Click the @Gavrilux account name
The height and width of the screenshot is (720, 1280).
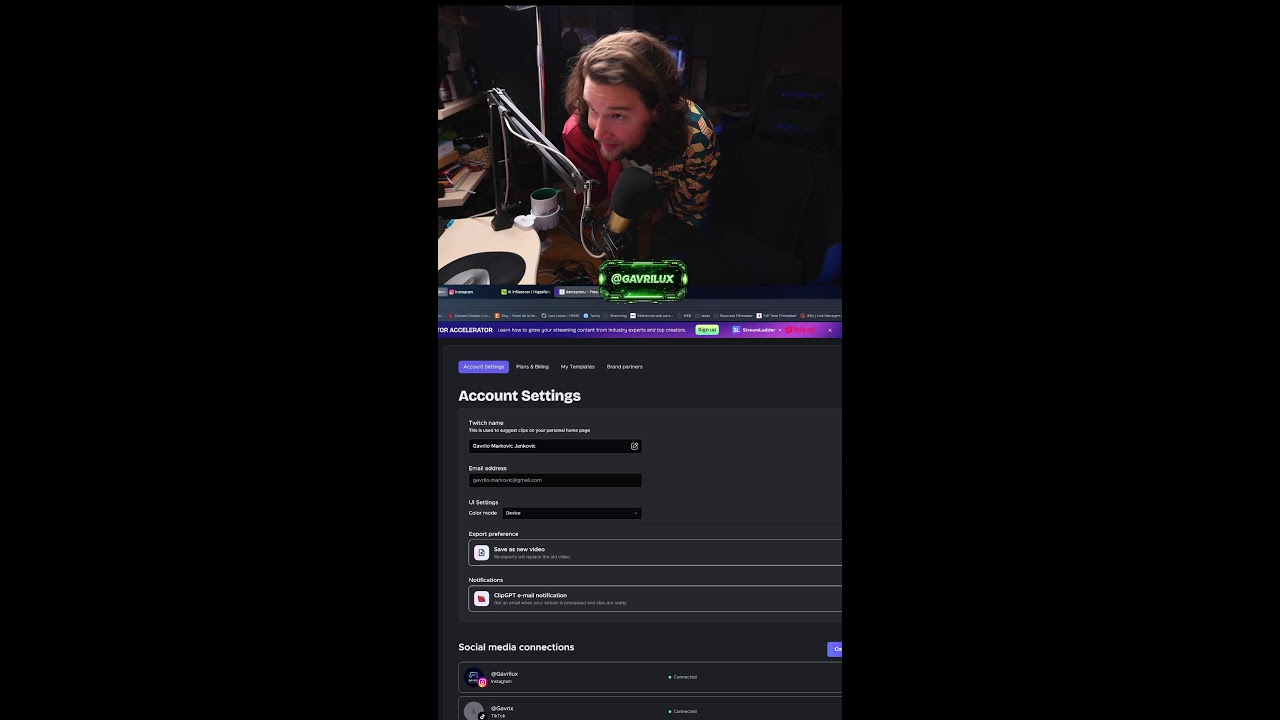(x=505, y=674)
